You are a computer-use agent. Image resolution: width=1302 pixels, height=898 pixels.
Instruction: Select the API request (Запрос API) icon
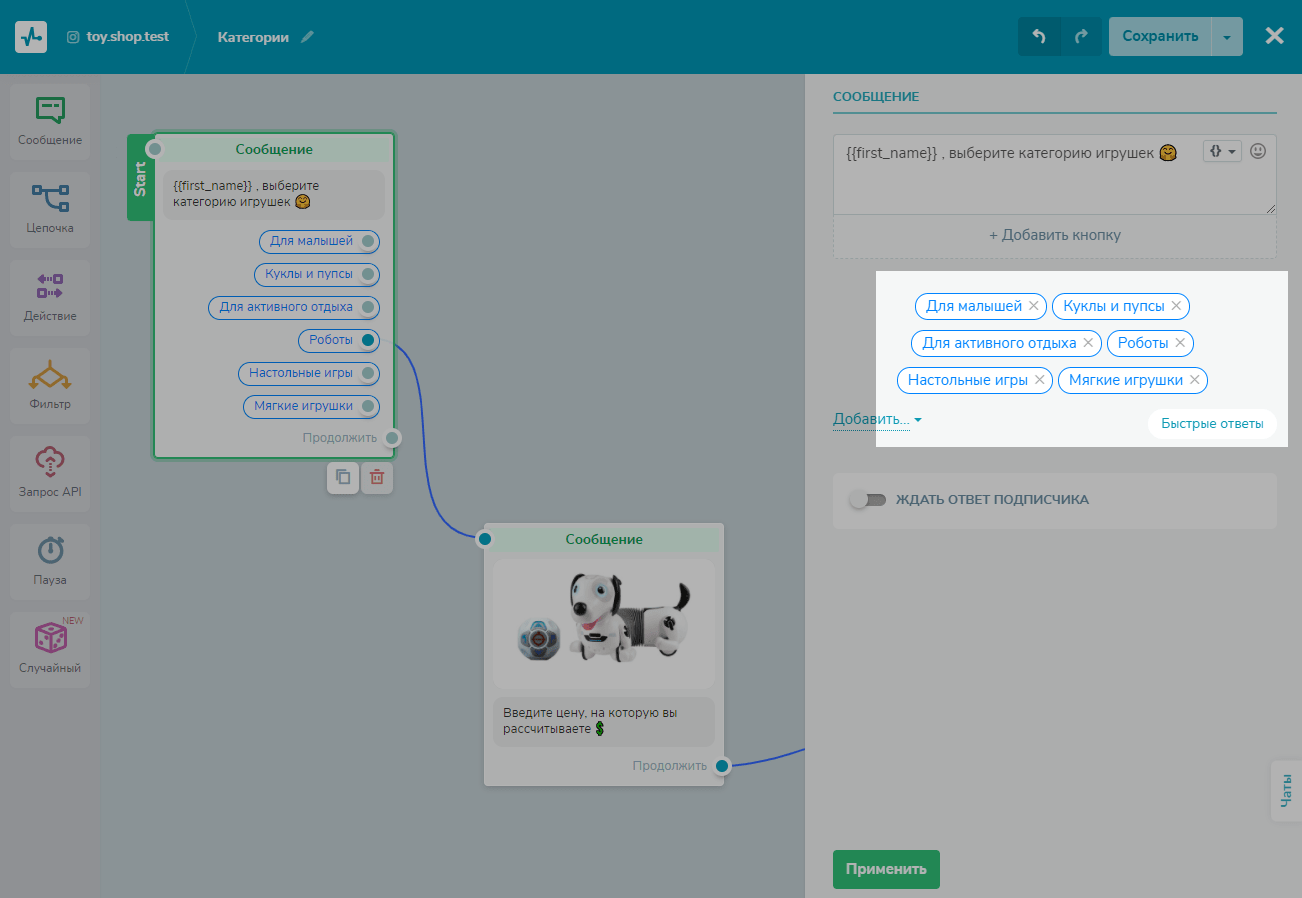[50, 463]
